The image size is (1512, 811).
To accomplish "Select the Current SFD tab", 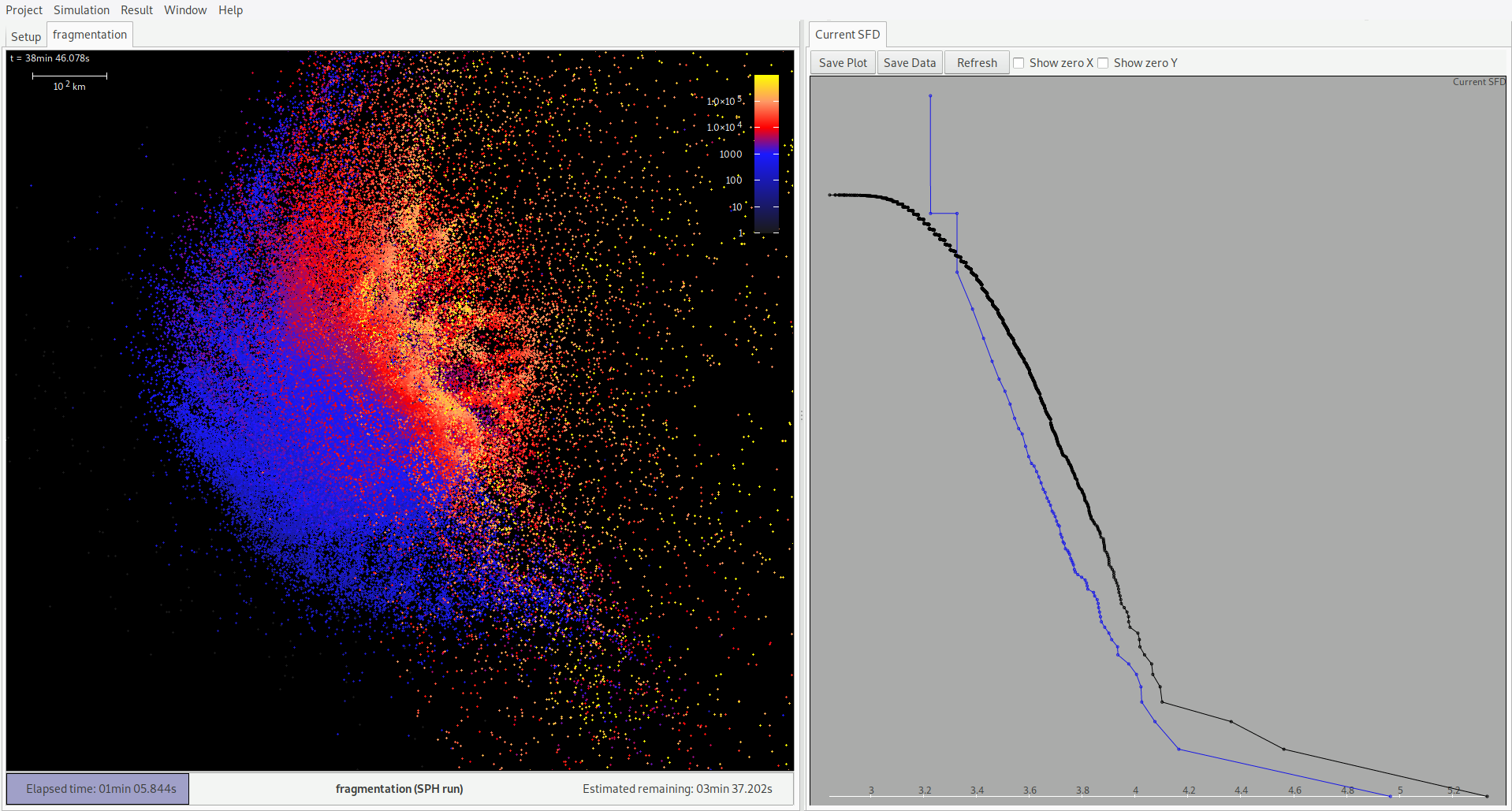I will click(847, 35).
